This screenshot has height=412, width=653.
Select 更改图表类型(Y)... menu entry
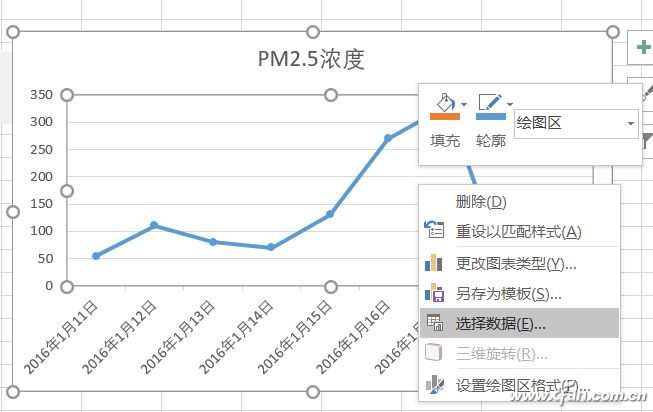pos(516,263)
